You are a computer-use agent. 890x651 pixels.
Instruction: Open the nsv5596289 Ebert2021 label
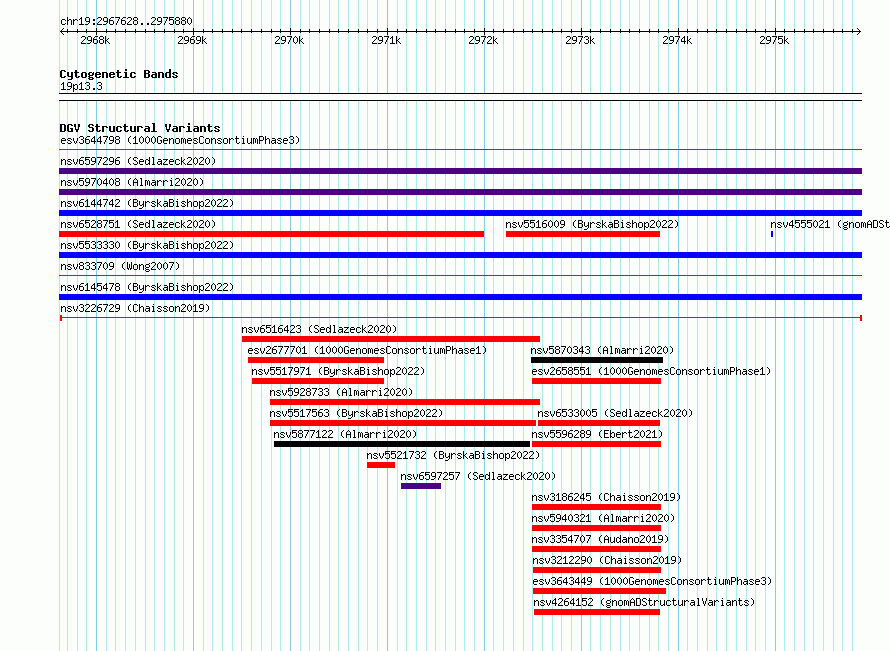click(597, 434)
